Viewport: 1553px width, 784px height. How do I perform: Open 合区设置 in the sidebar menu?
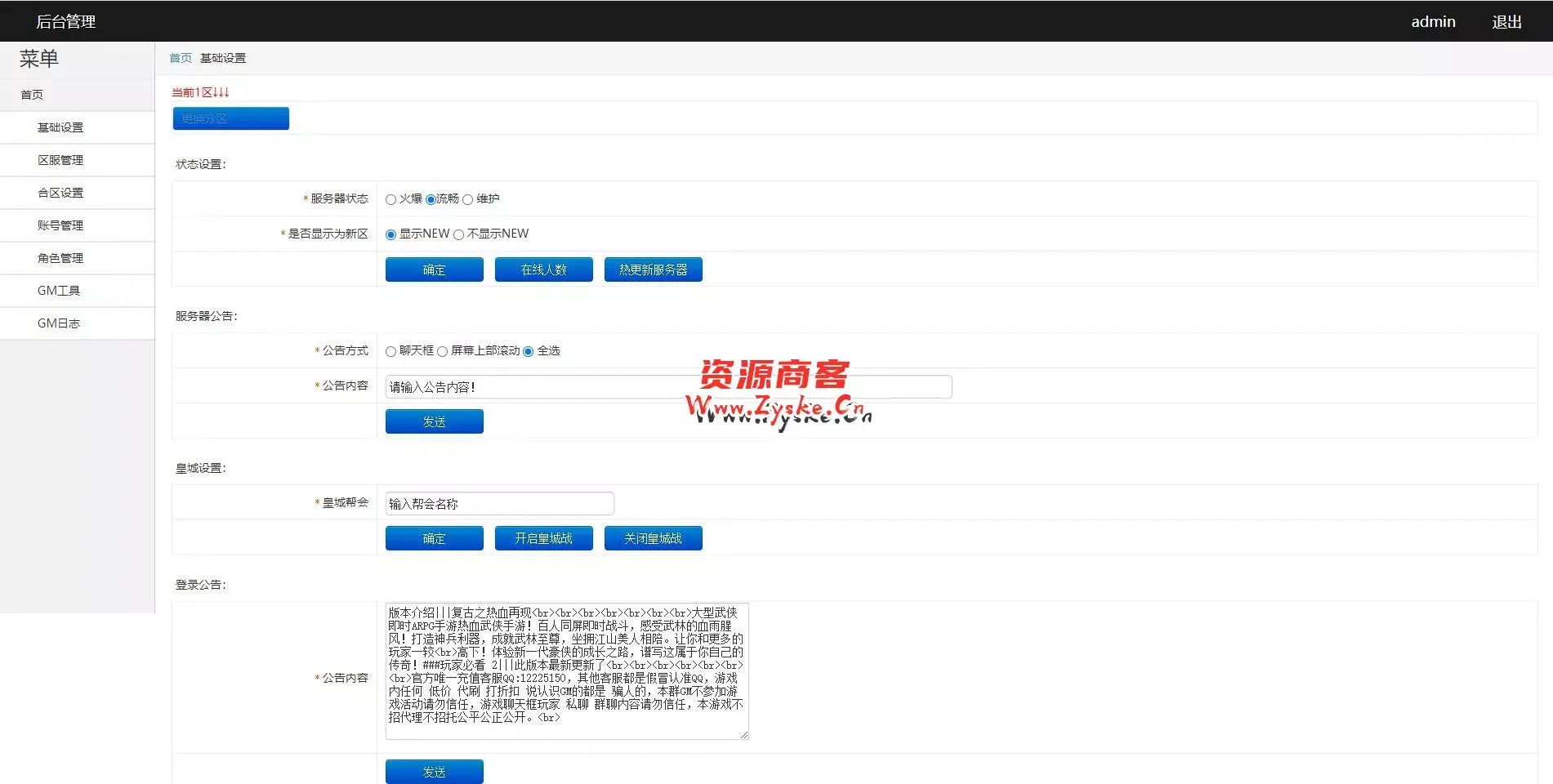77,193
